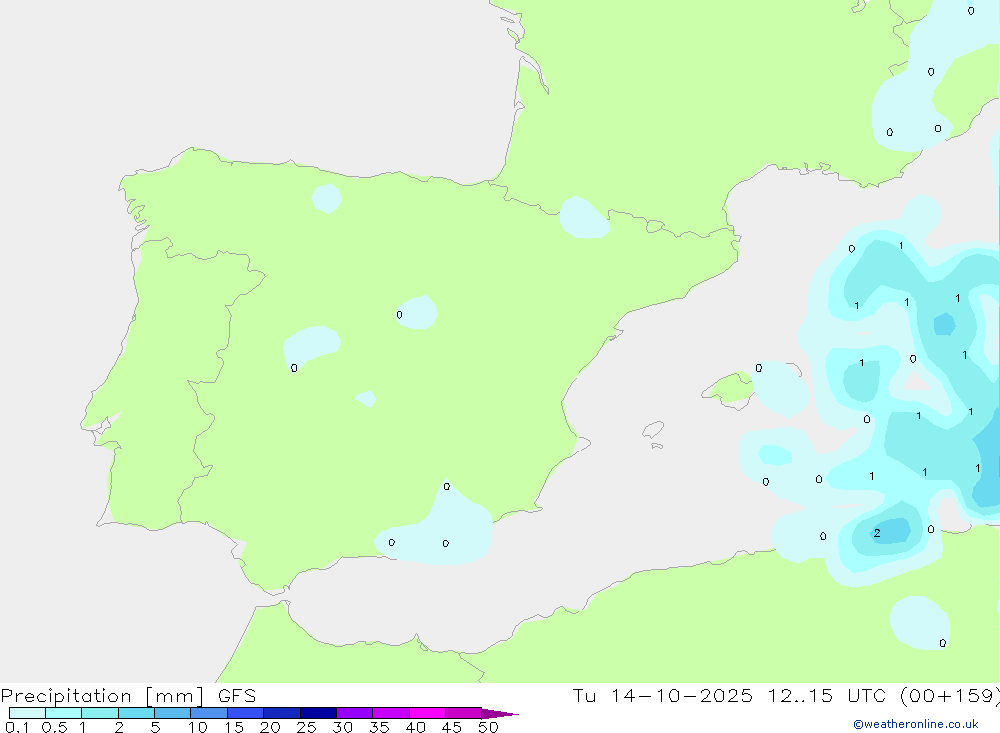Screen dimensions: 1000x733
Task: Click the "12..15 UTC" time text
Action: click(x=827, y=695)
